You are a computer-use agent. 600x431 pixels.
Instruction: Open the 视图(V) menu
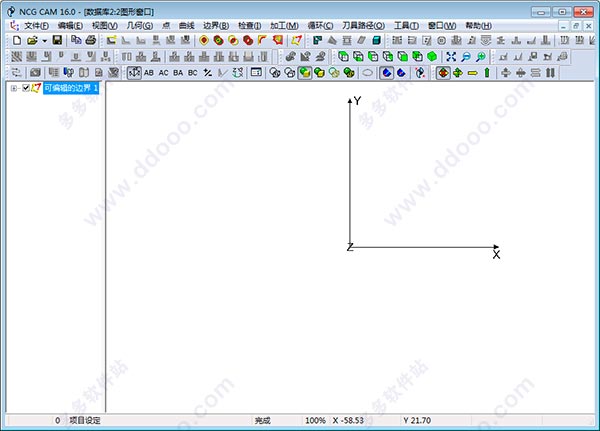(104, 26)
